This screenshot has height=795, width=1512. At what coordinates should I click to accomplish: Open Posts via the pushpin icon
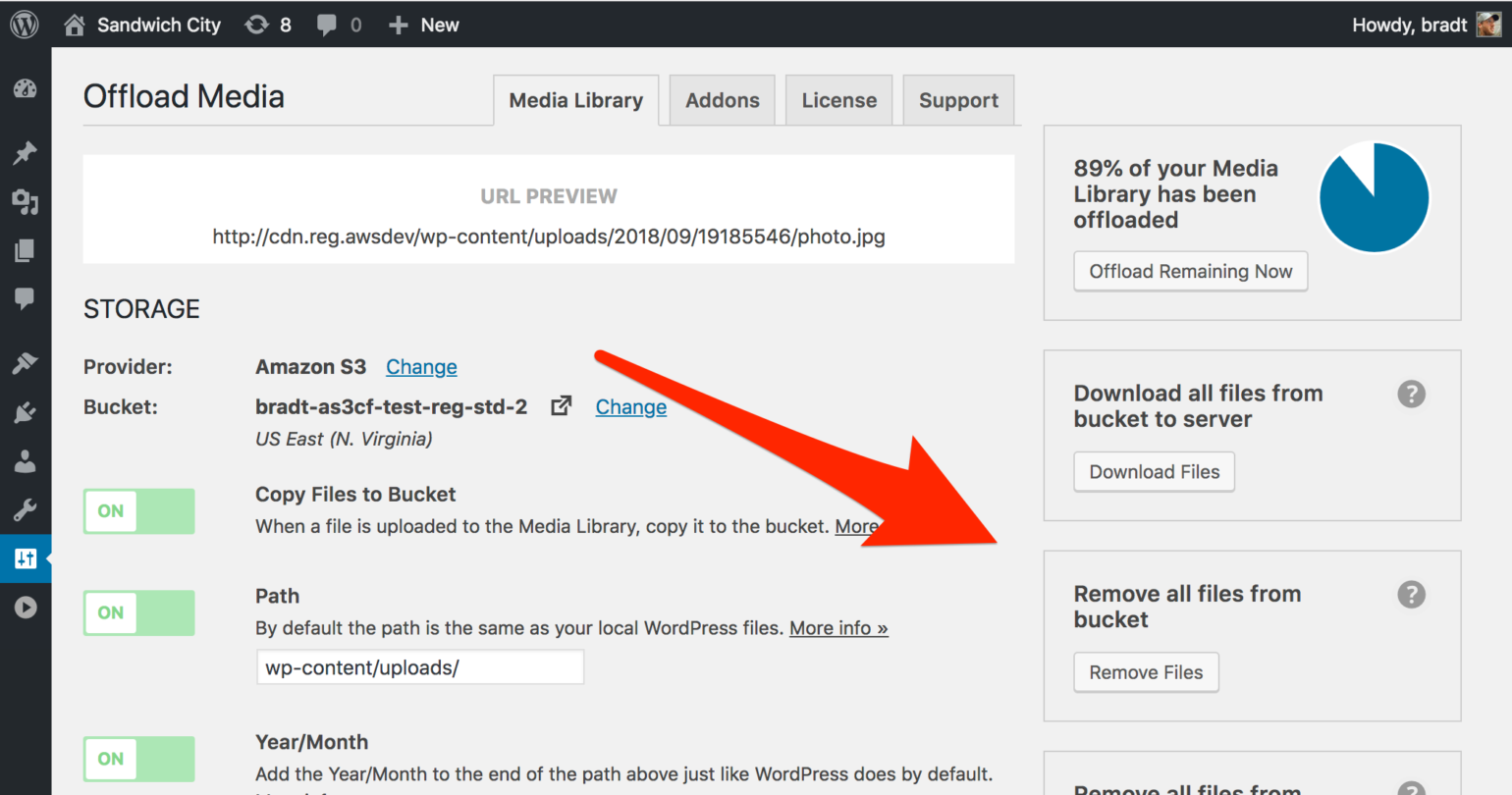click(x=26, y=152)
